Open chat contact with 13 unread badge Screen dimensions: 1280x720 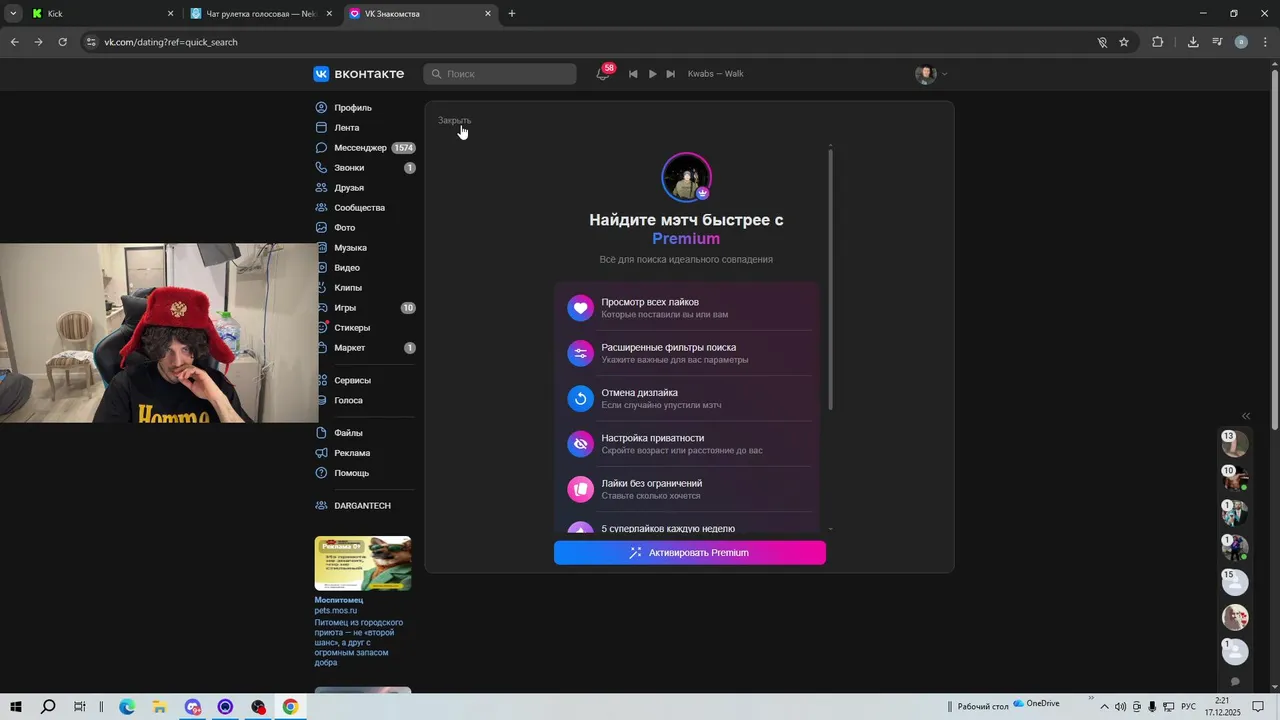(1235, 443)
